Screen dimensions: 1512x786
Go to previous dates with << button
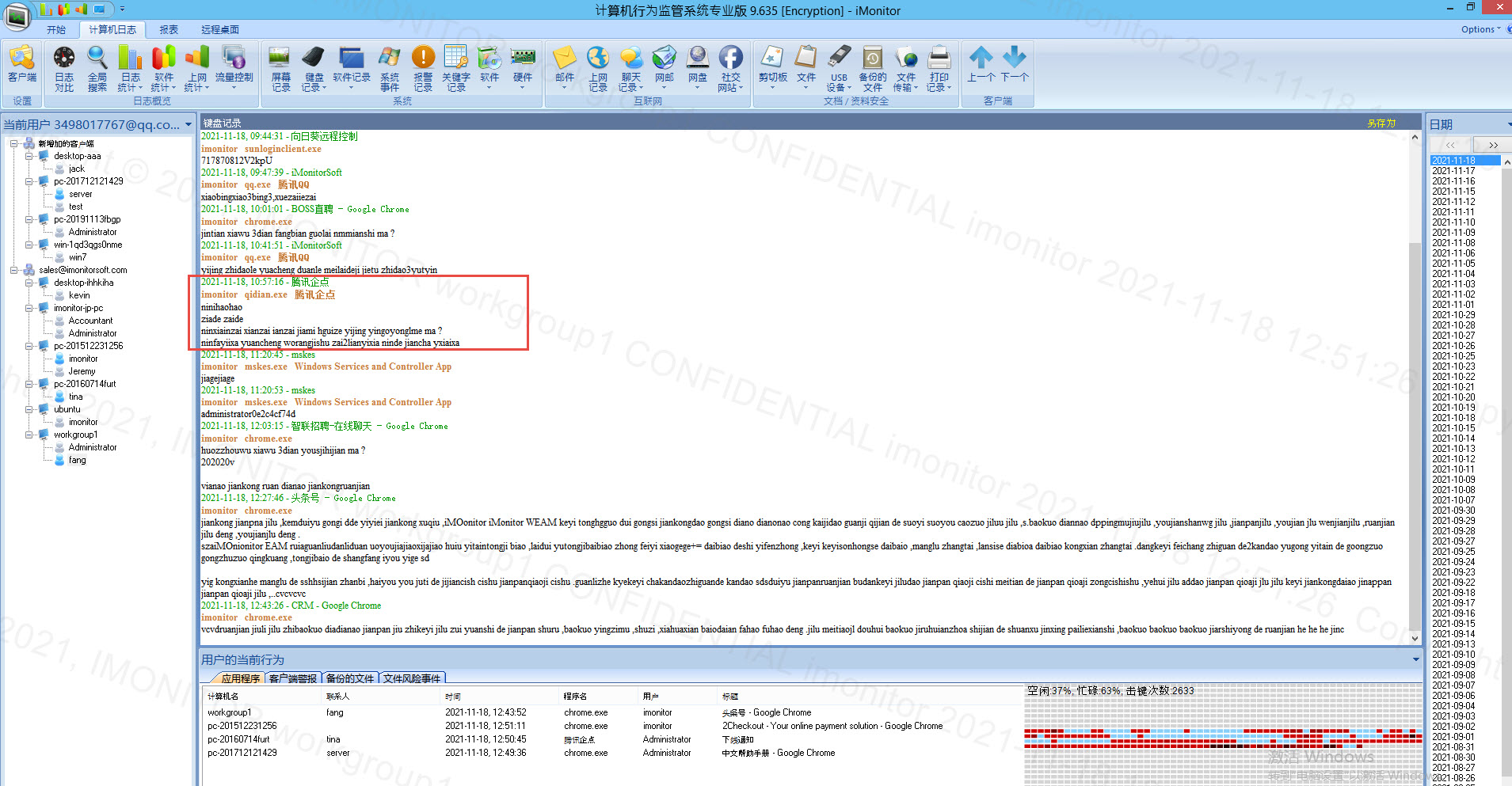point(1450,145)
